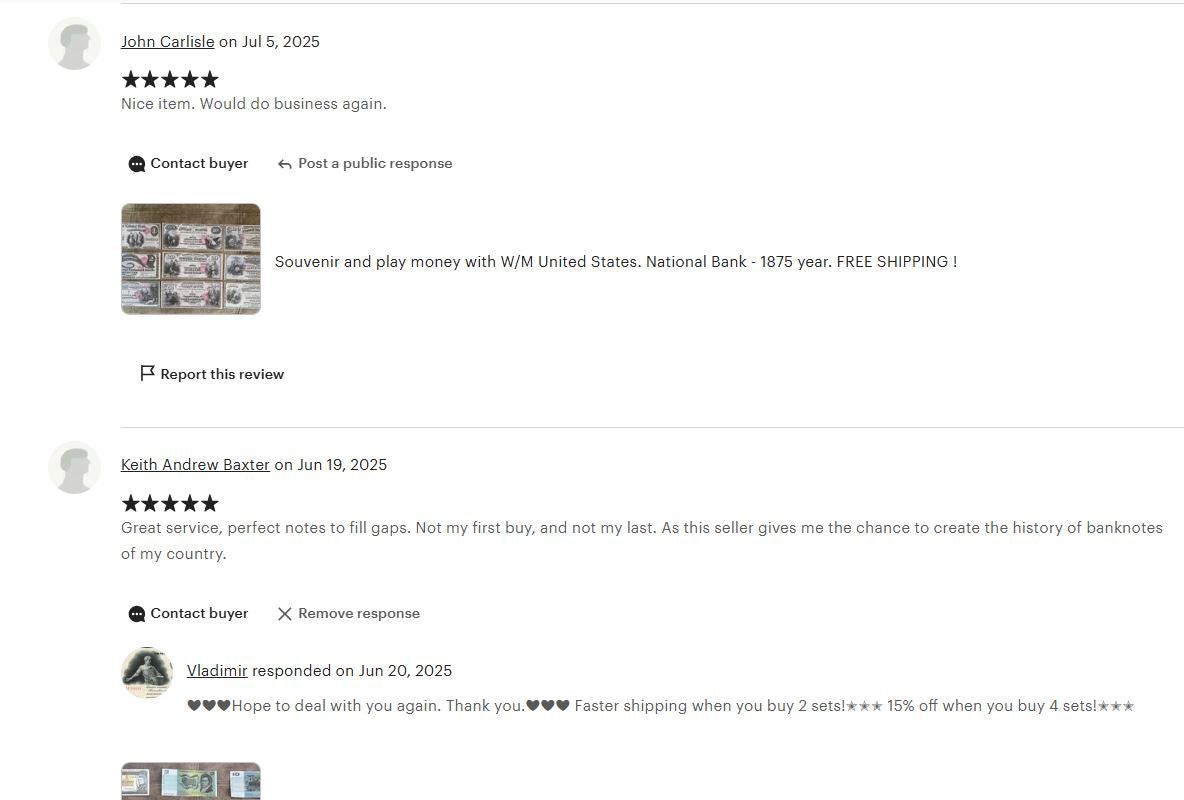Click Keith Andrew Baxter's avatar icon

click(x=74, y=468)
